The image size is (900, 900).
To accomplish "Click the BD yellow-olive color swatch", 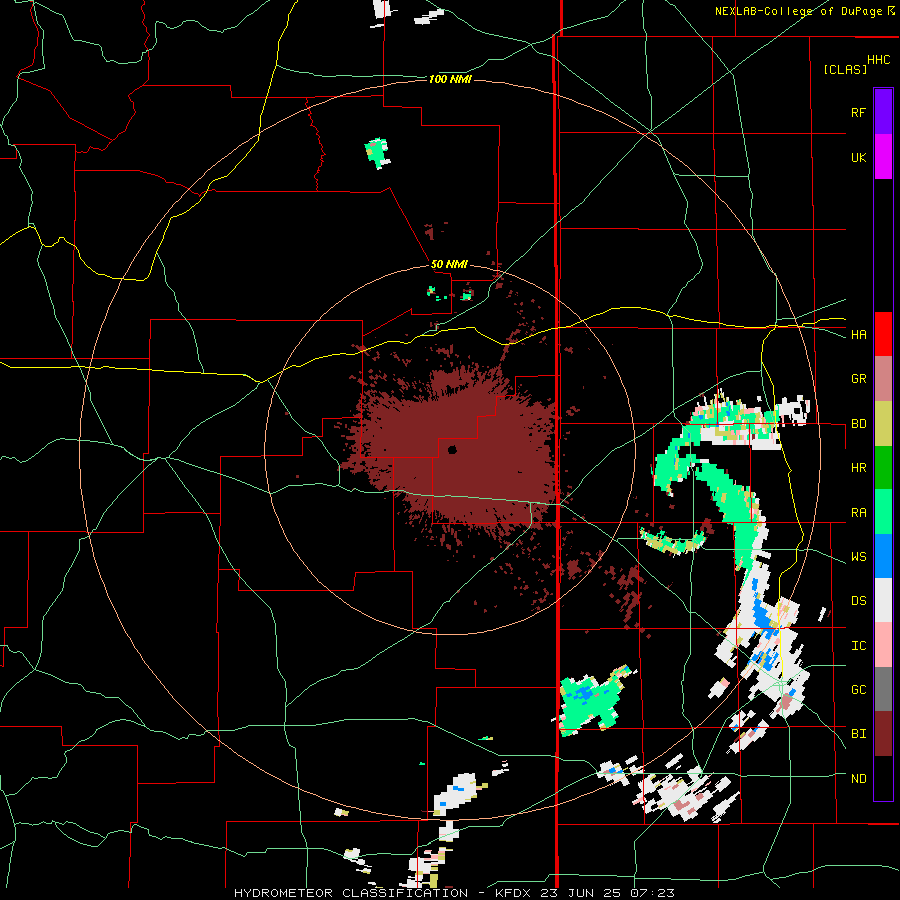I will point(883,423).
